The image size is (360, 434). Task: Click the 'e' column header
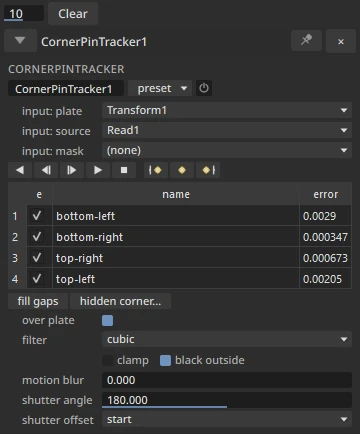point(39,194)
